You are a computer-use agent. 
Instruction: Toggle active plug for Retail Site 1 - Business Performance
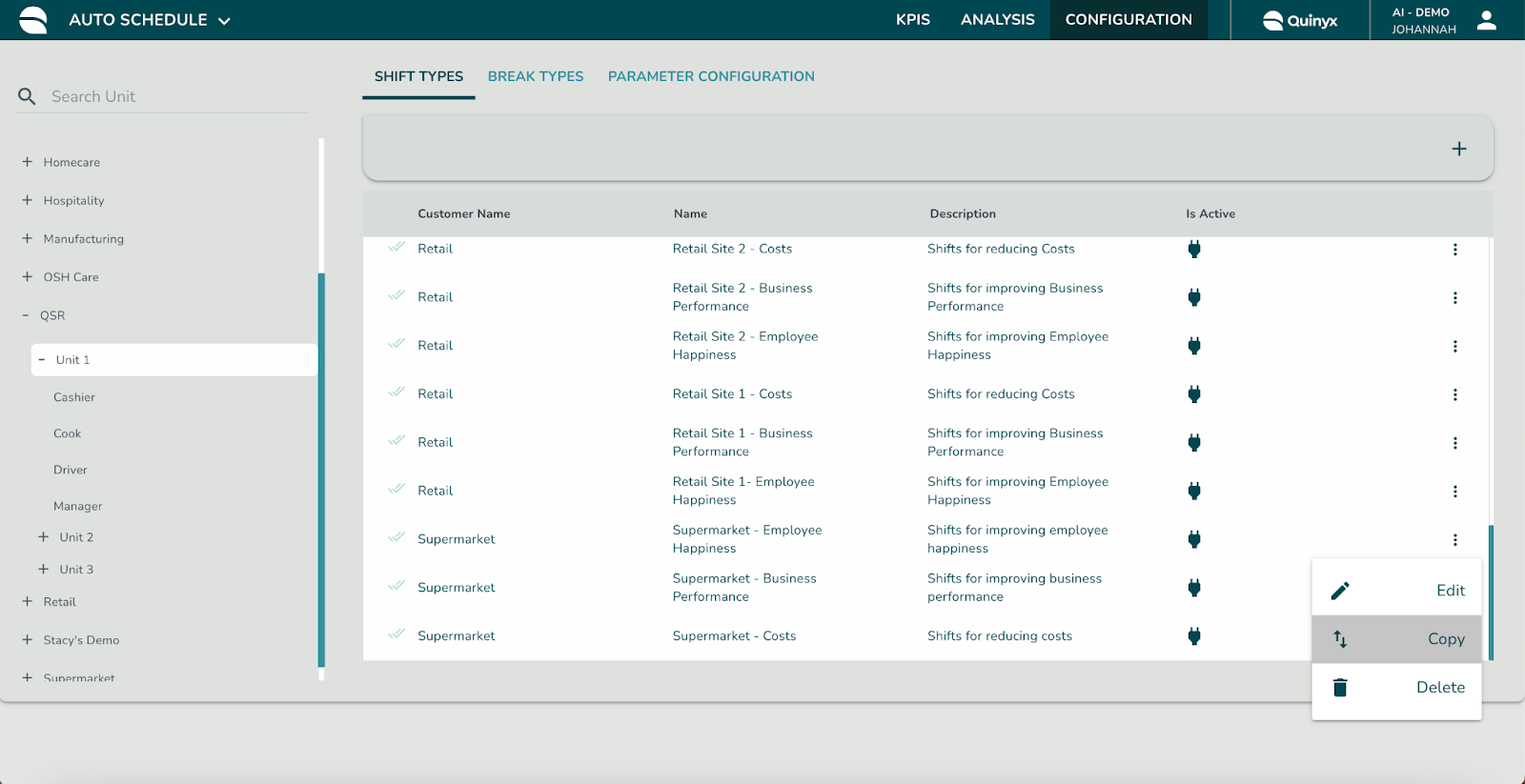tap(1194, 443)
